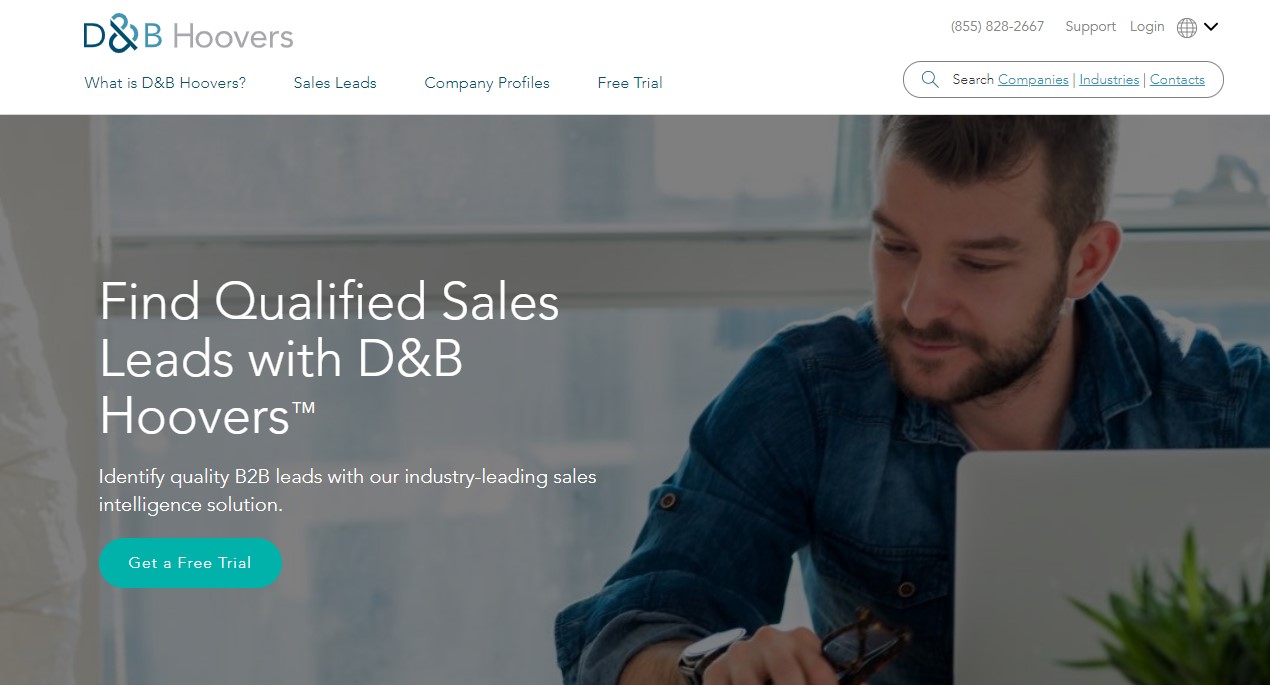The image size is (1270, 686).
Task: Click the Get a Free Trial button
Action: click(190, 563)
